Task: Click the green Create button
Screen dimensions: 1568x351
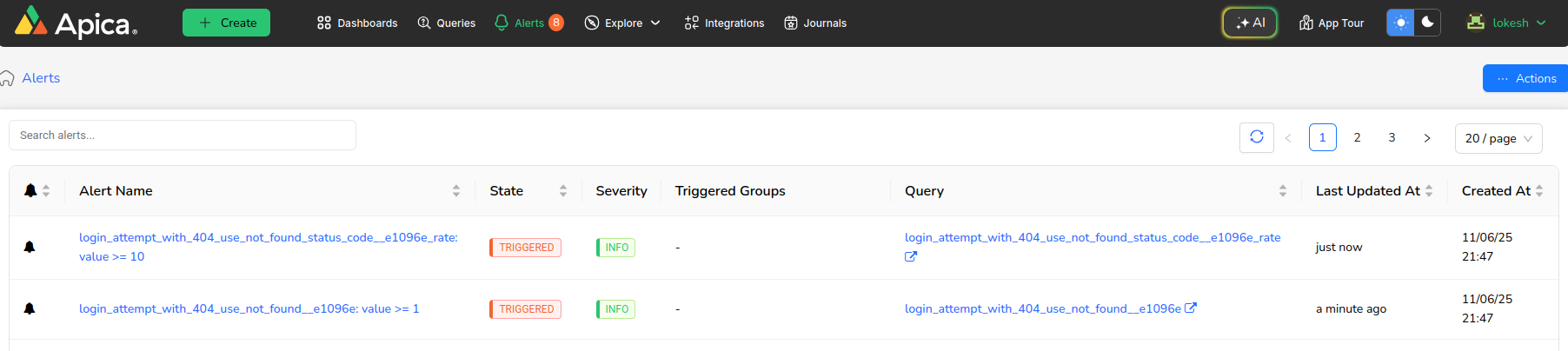Action: coord(226,23)
